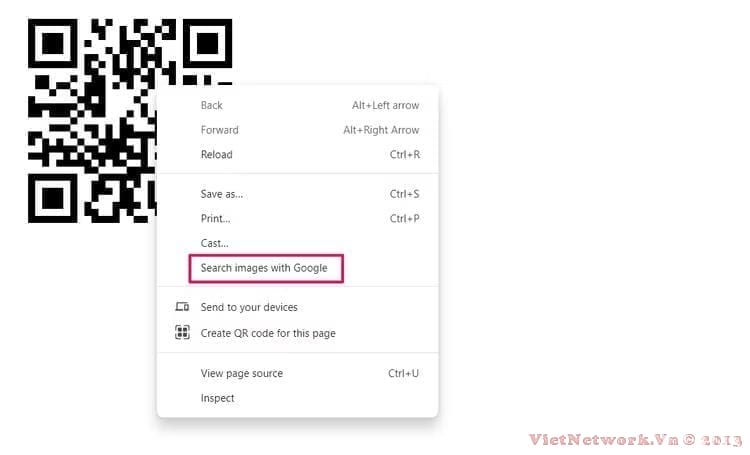Click the Alt+Left arrow shortcut text

click(386, 105)
